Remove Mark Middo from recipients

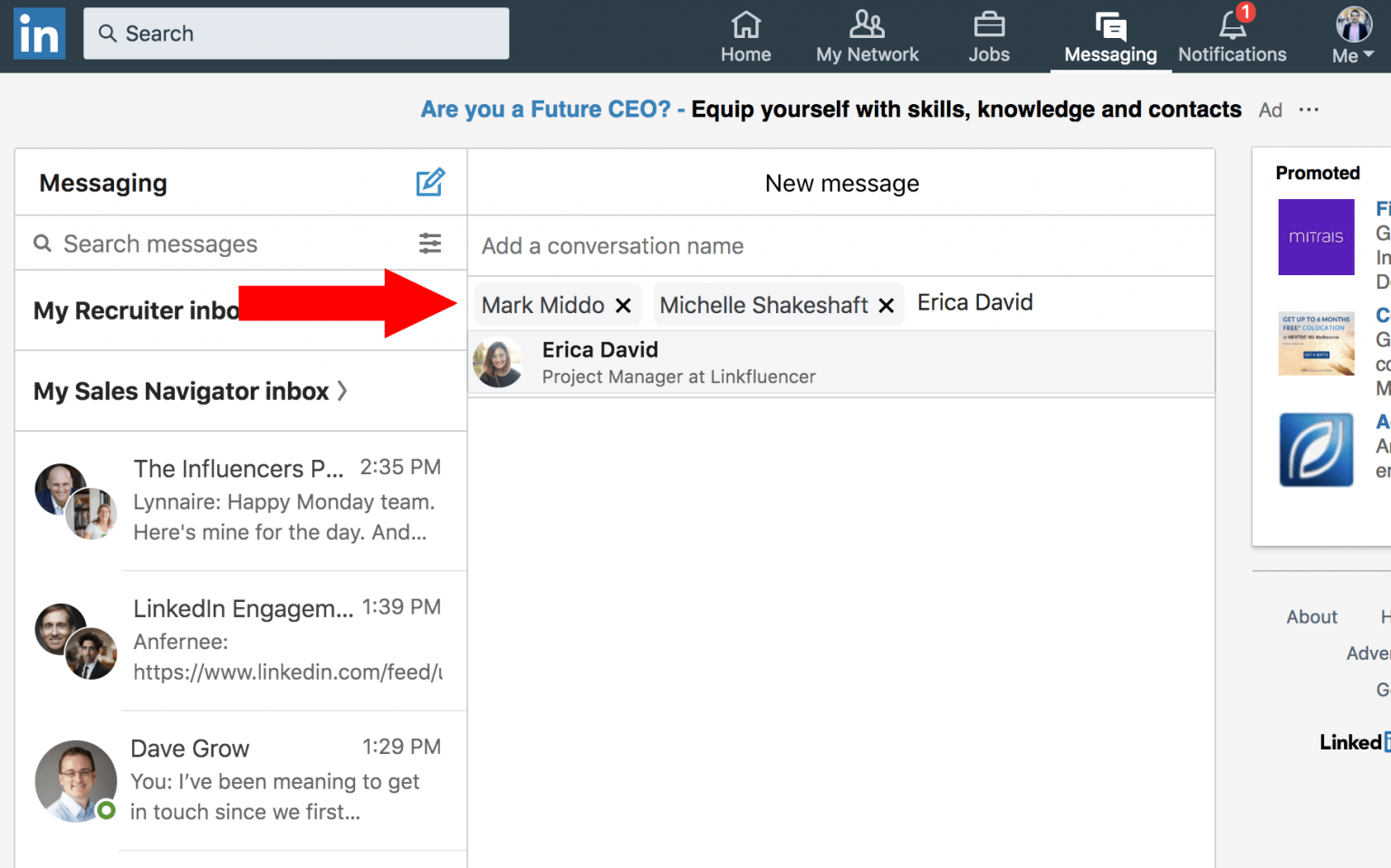click(622, 305)
